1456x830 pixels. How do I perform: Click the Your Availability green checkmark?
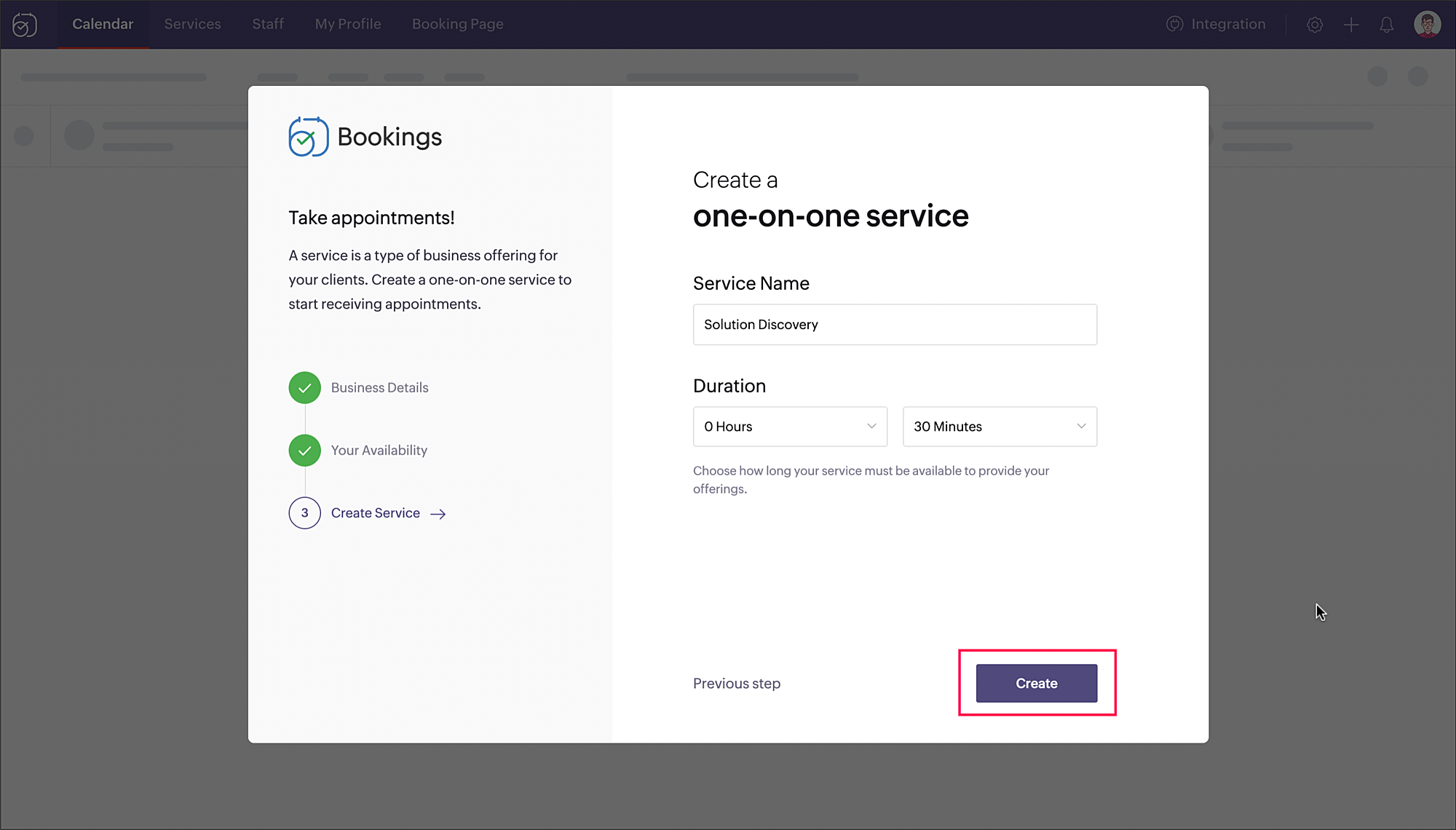[304, 451]
